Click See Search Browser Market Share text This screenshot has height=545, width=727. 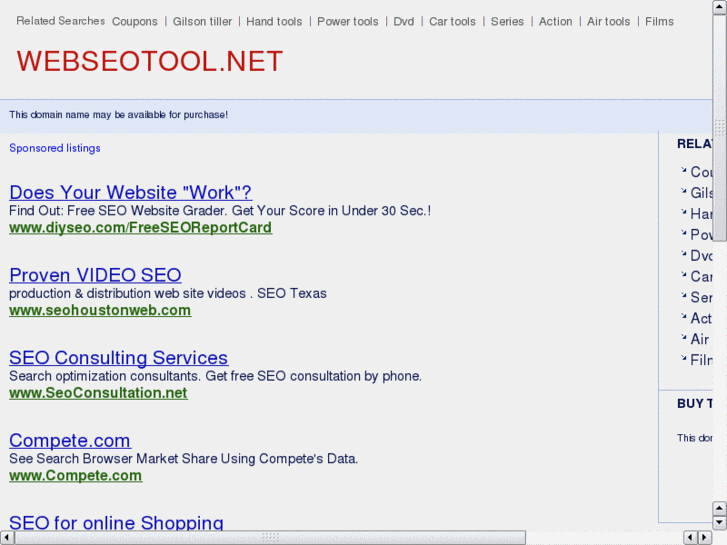coord(184,459)
